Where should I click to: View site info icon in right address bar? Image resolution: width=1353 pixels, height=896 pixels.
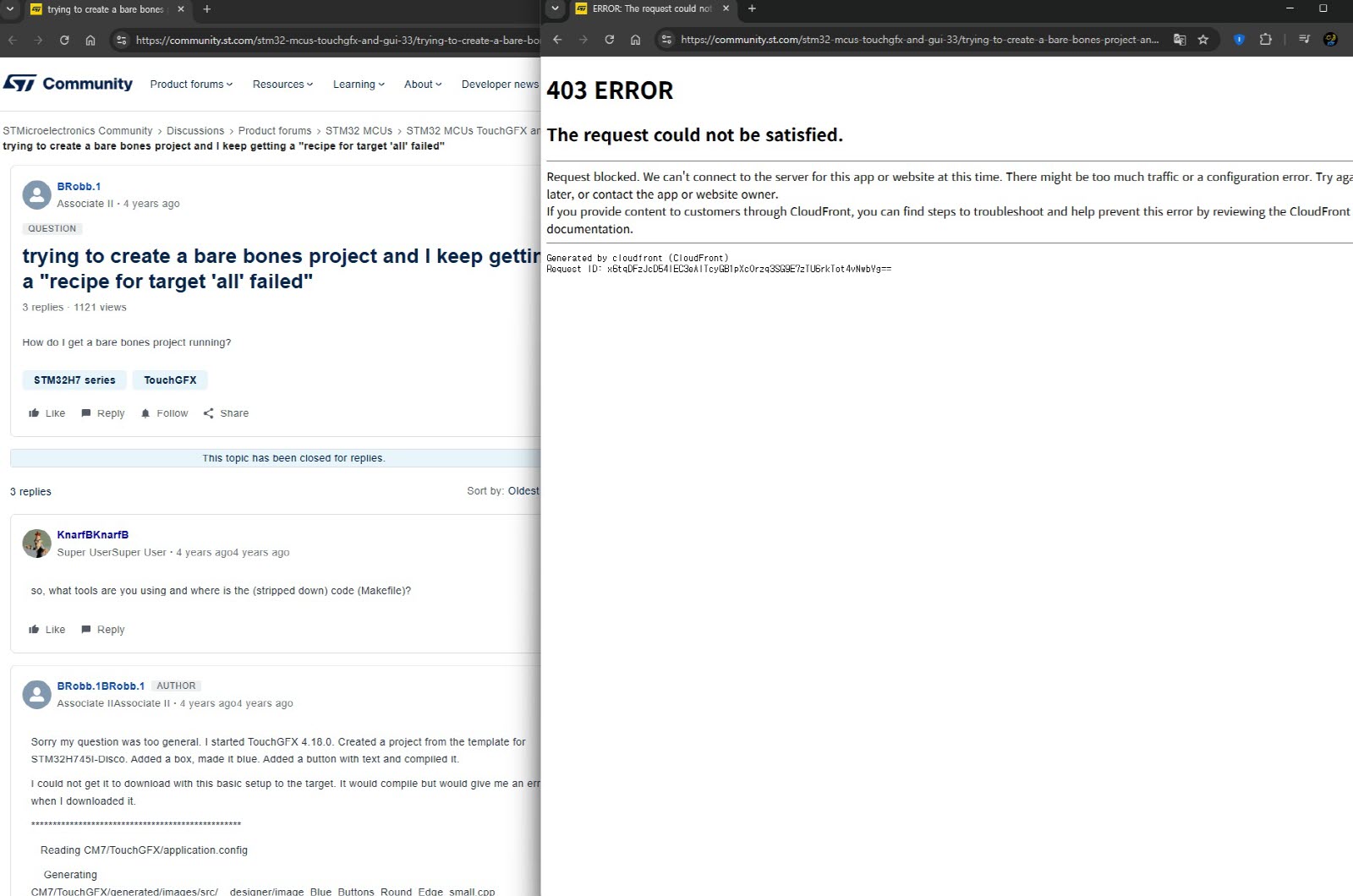tap(666, 40)
